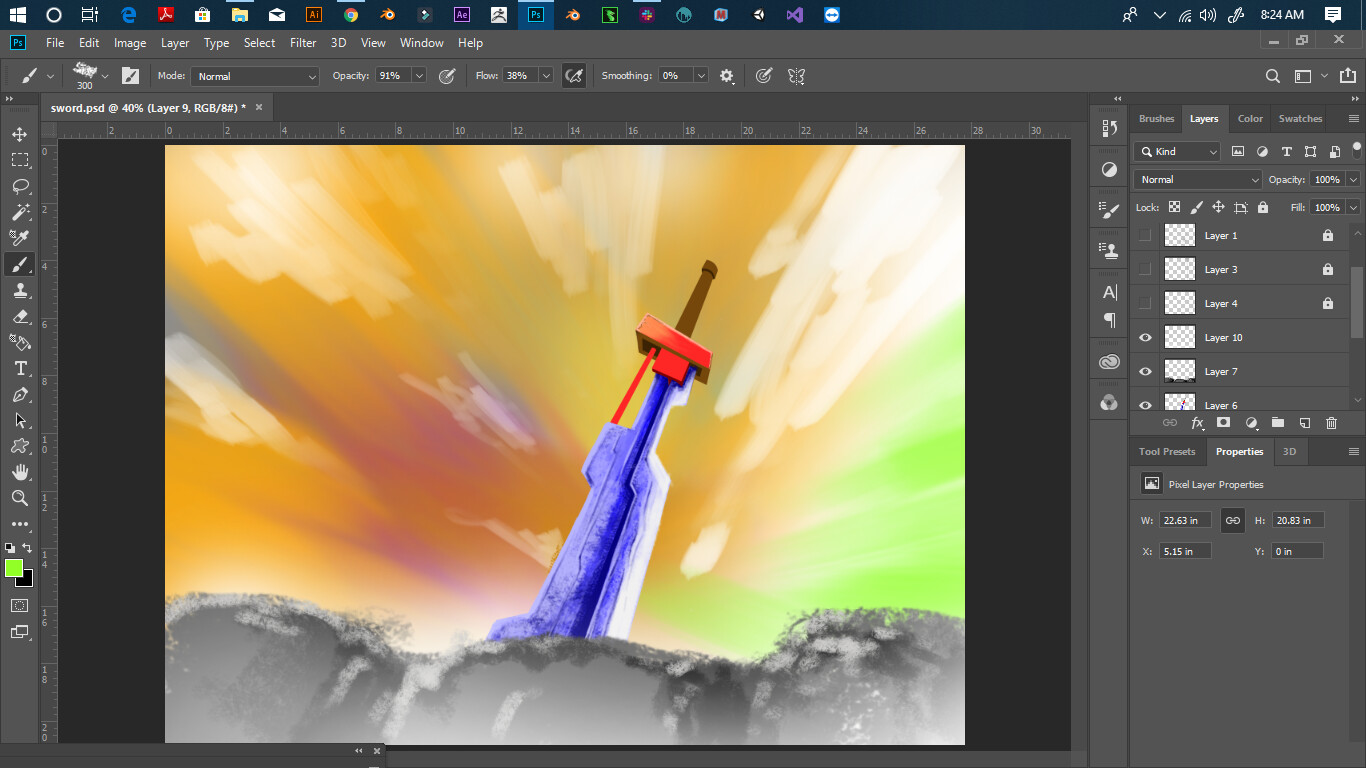Screen dimensions: 1366x768
Task: Select the Lasso tool
Action: pyautogui.click(x=20, y=186)
